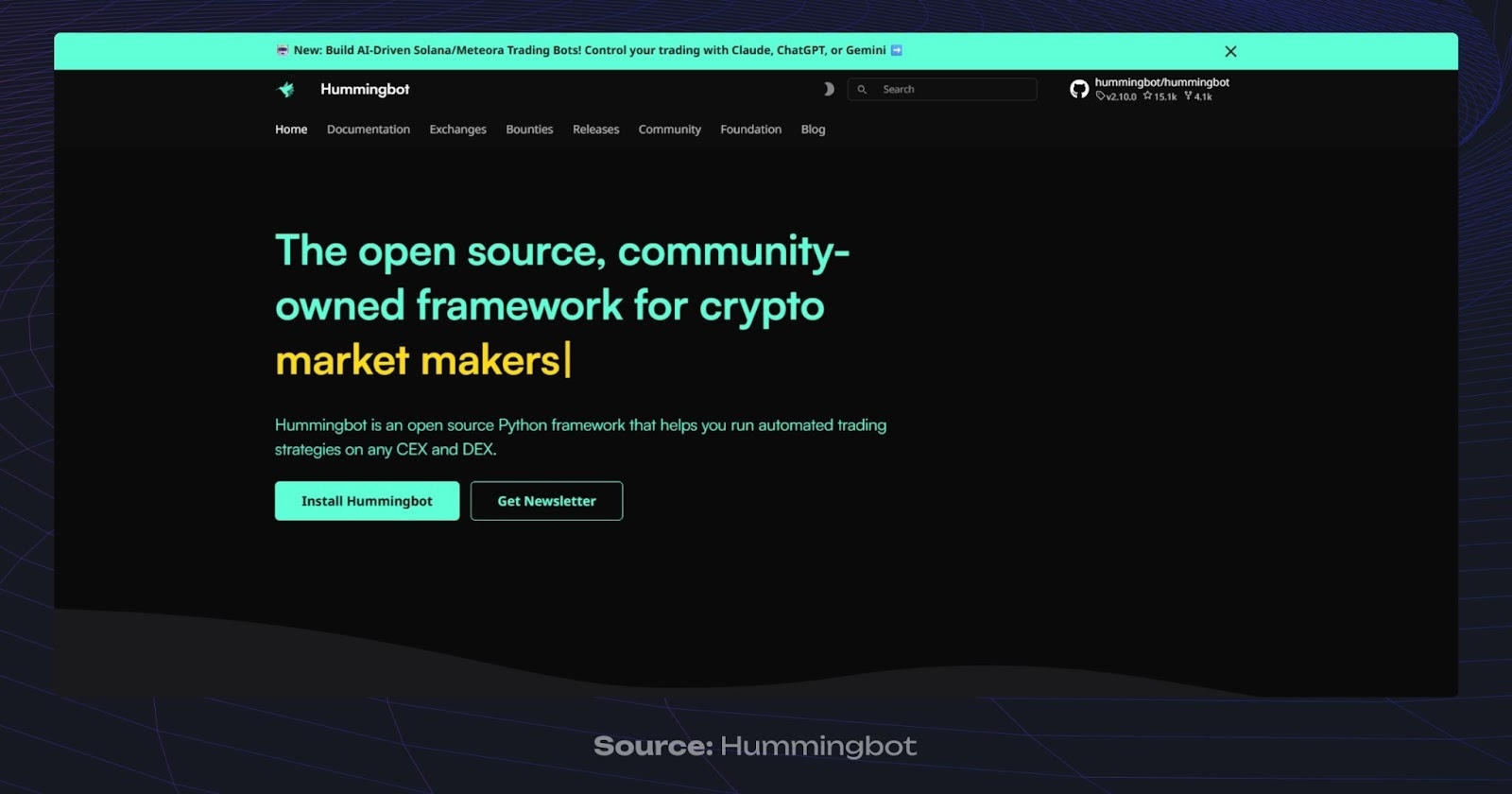
Task: Open the Bounties tab
Action: [x=529, y=129]
